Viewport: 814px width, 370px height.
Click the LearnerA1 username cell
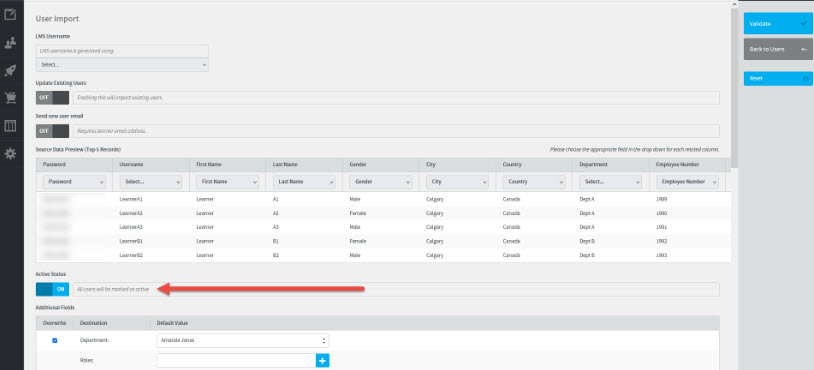tap(131, 199)
